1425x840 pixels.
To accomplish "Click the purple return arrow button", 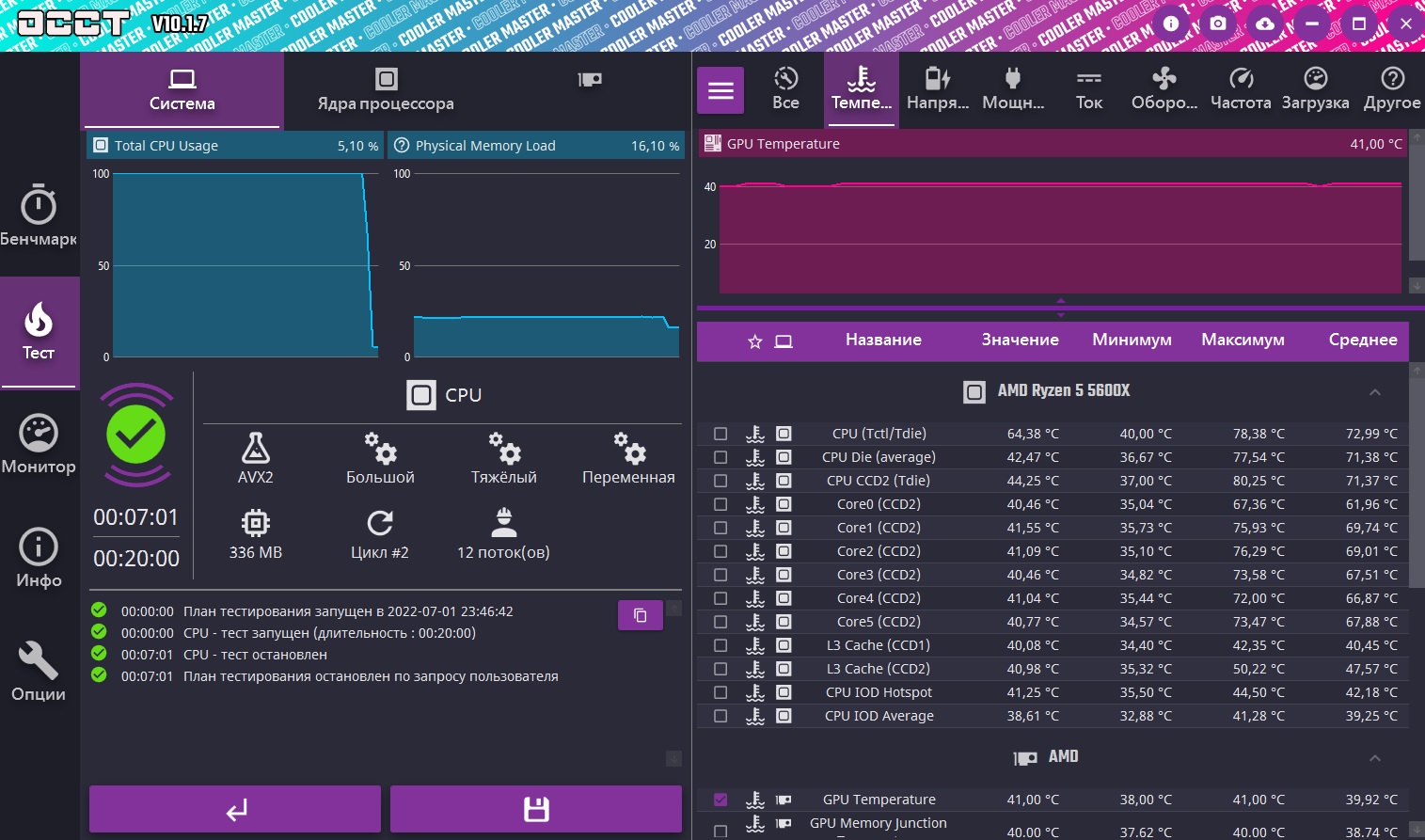I will coord(235,809).
